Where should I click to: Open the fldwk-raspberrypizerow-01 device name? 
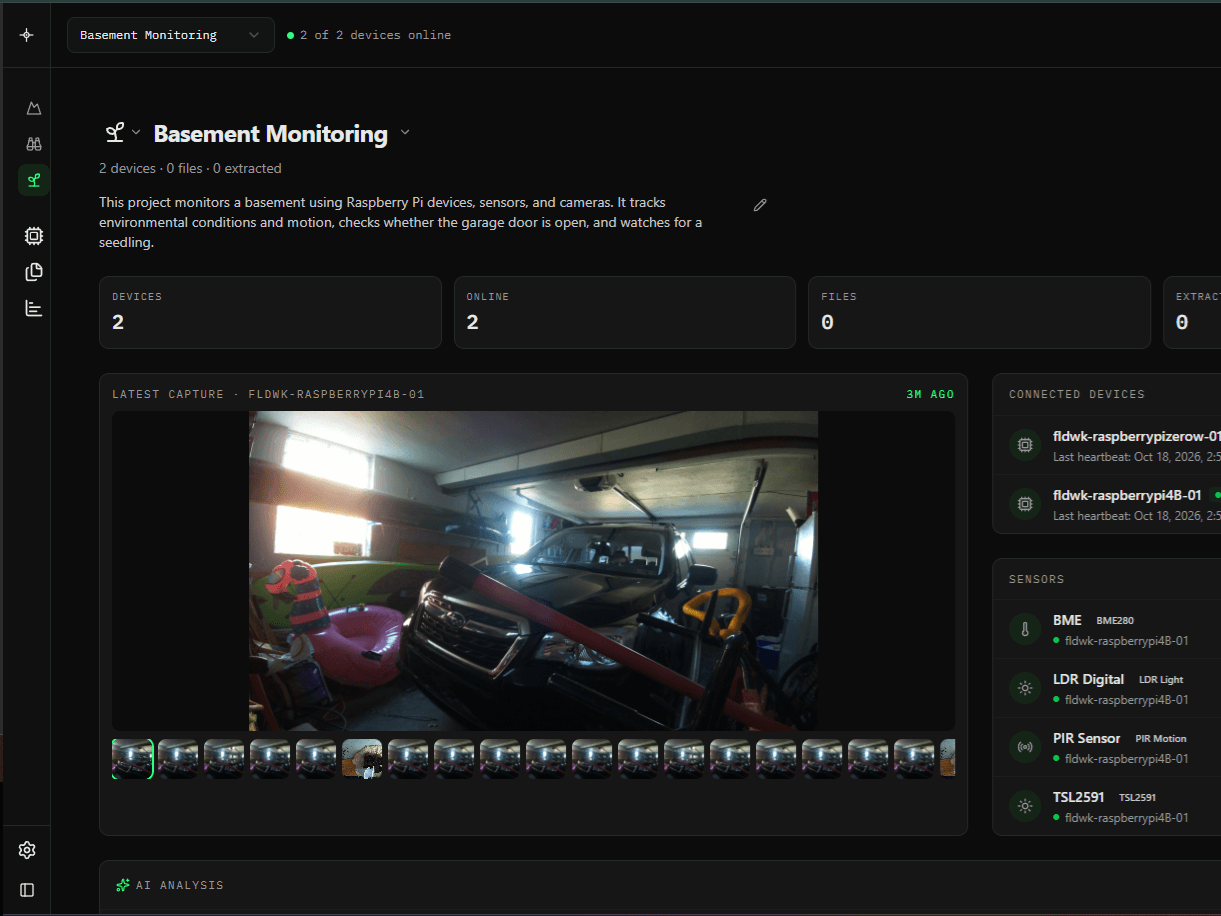pos(1137,436)
